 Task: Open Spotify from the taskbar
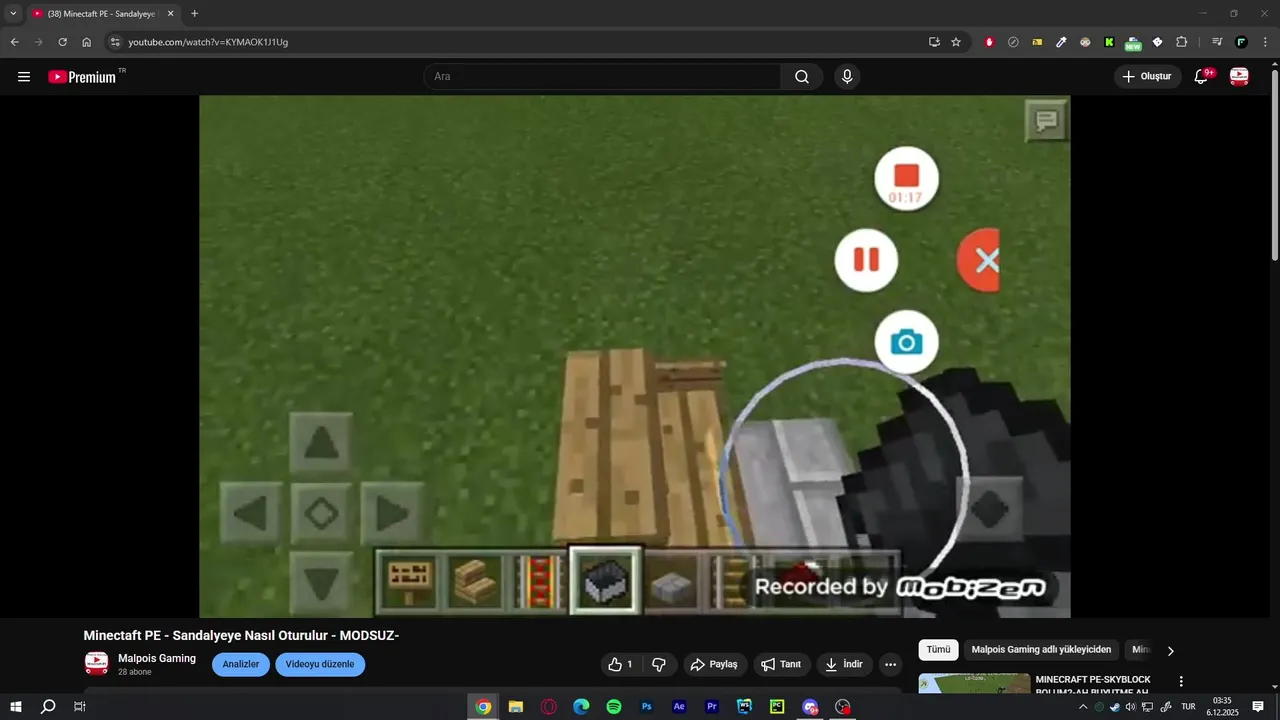pyautogui.click(x=614, y=707)
